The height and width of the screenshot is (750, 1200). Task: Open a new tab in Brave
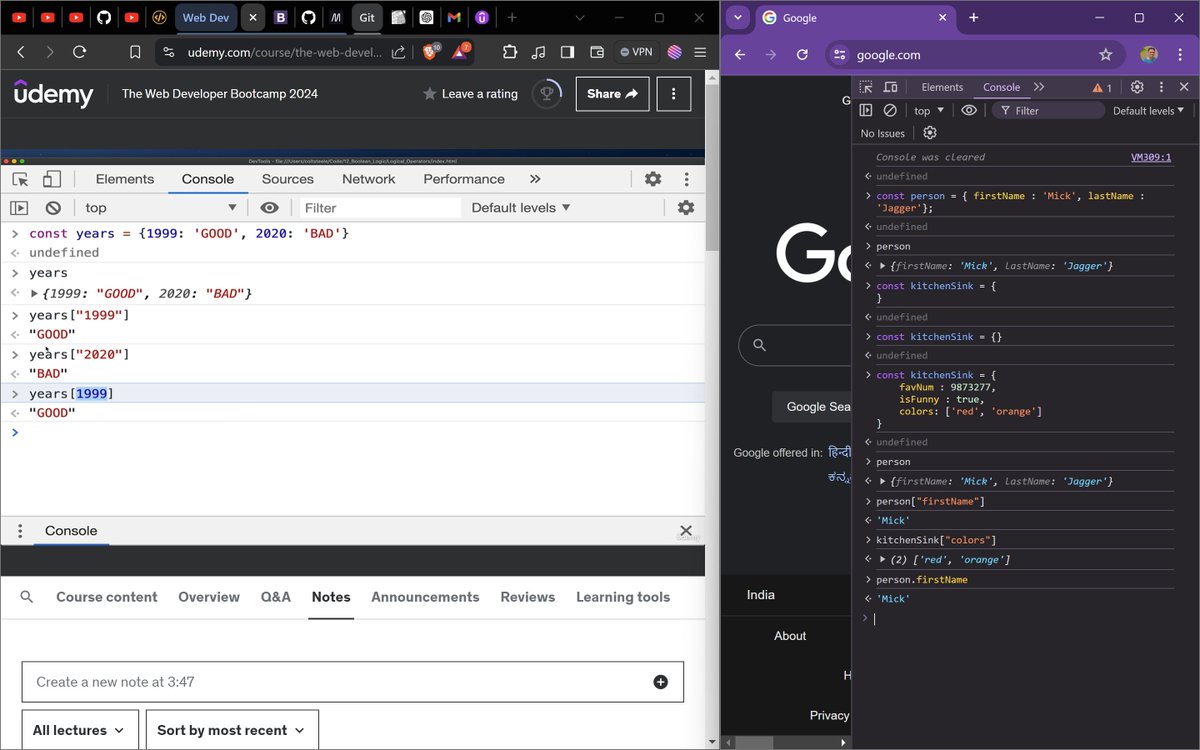[x=512, y=18]
